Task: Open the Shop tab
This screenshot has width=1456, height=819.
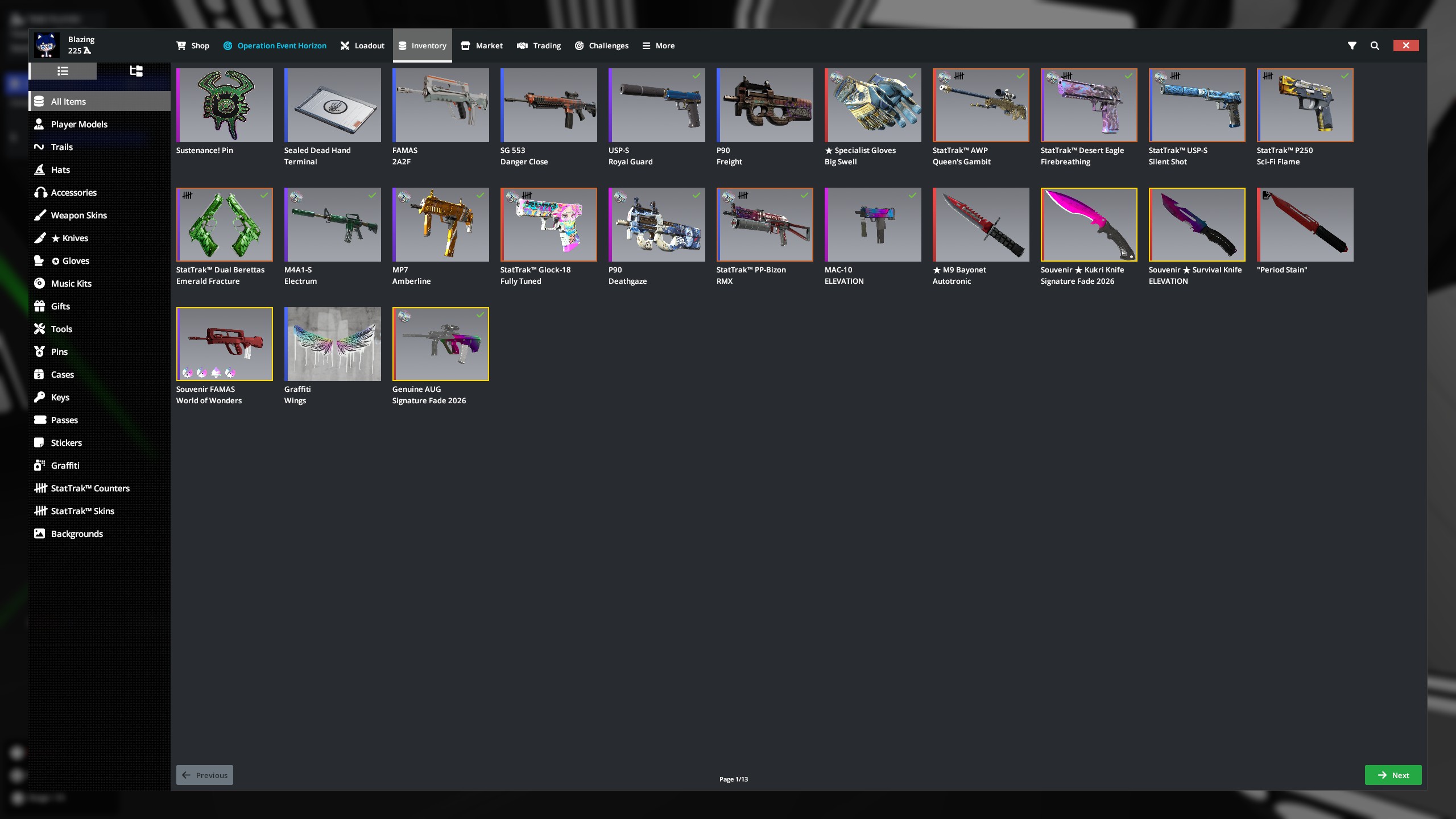Action: click(193, 45)
